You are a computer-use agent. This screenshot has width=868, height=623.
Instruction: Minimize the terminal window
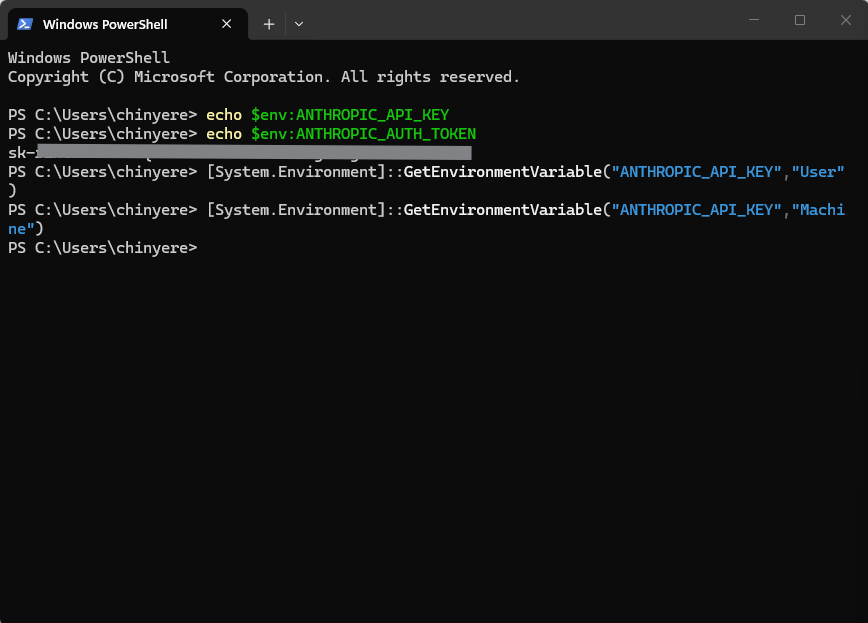(754, 20)
